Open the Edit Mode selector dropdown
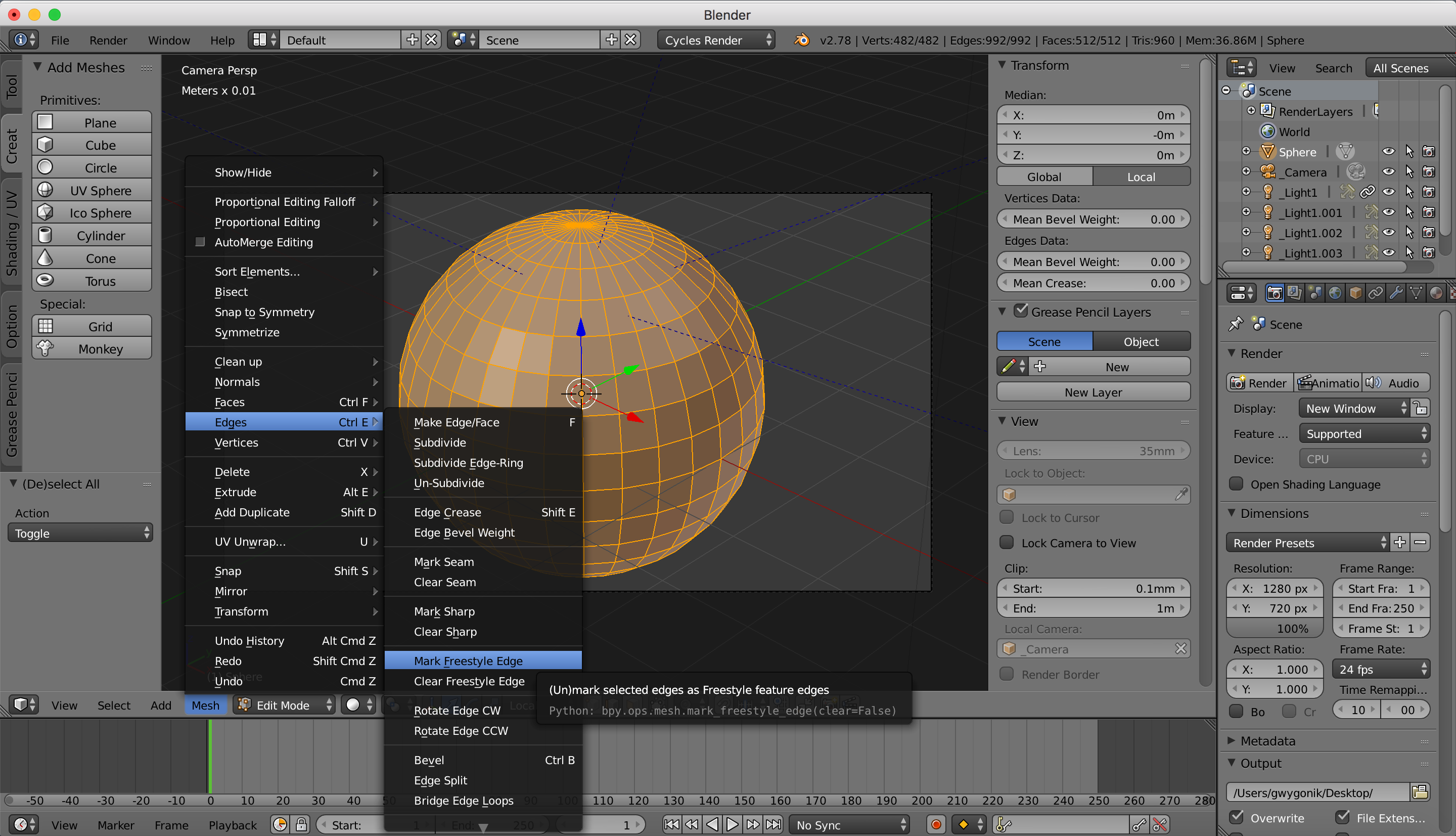This screenshot has height=836, width=1456. [x=285, y=705]
